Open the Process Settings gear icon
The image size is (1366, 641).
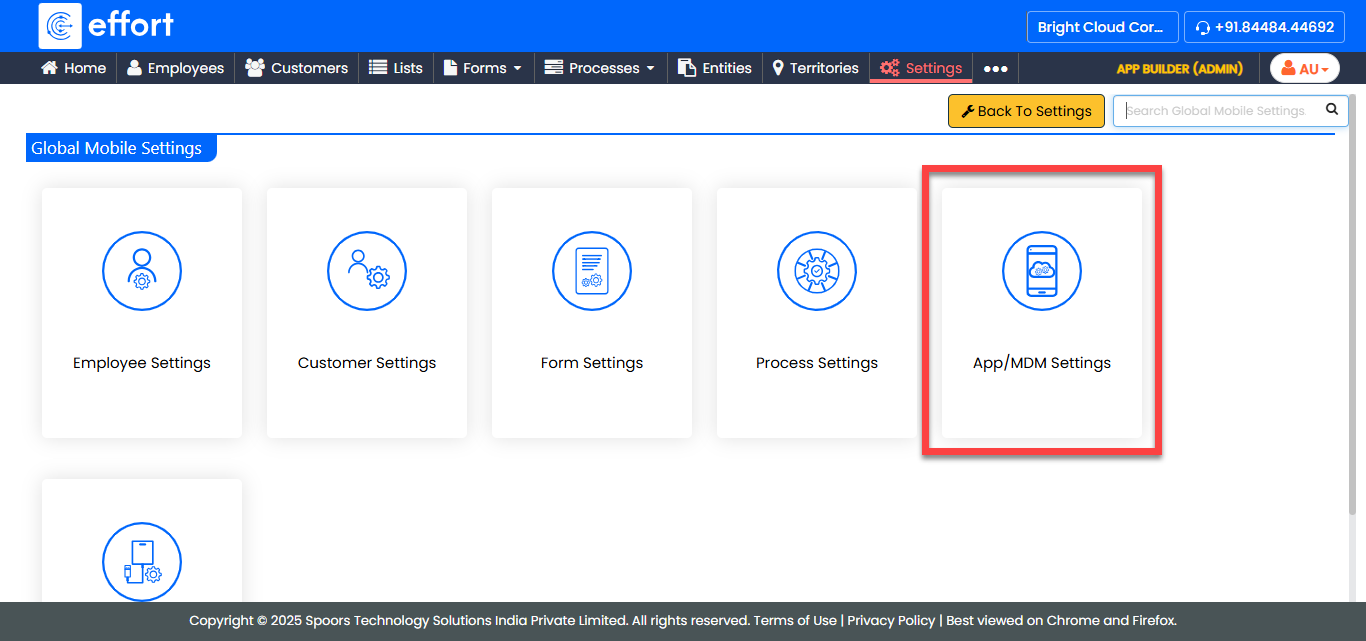coord(817,271)
